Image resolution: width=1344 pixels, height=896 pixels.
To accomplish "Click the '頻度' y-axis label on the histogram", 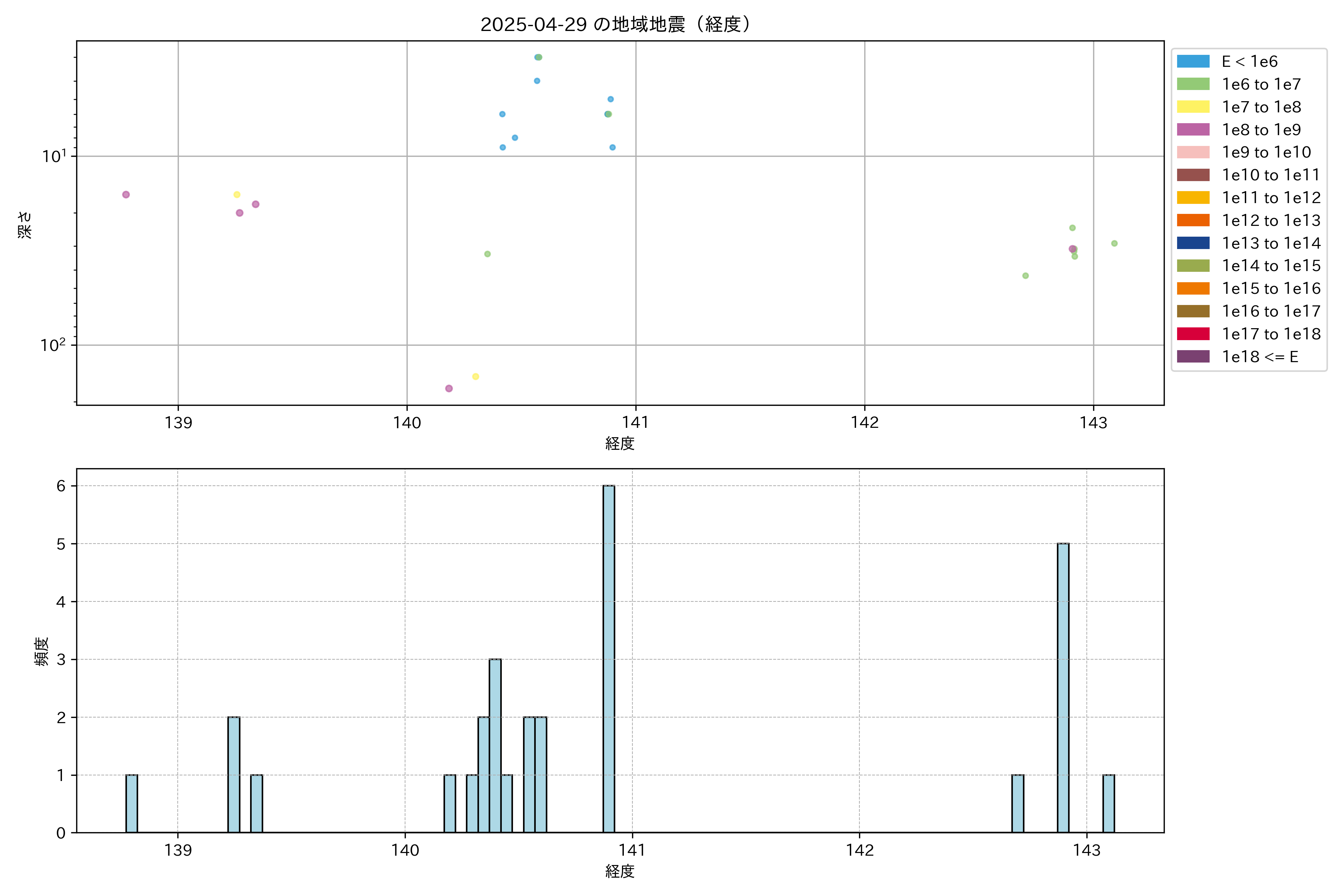I will [41, 651].
